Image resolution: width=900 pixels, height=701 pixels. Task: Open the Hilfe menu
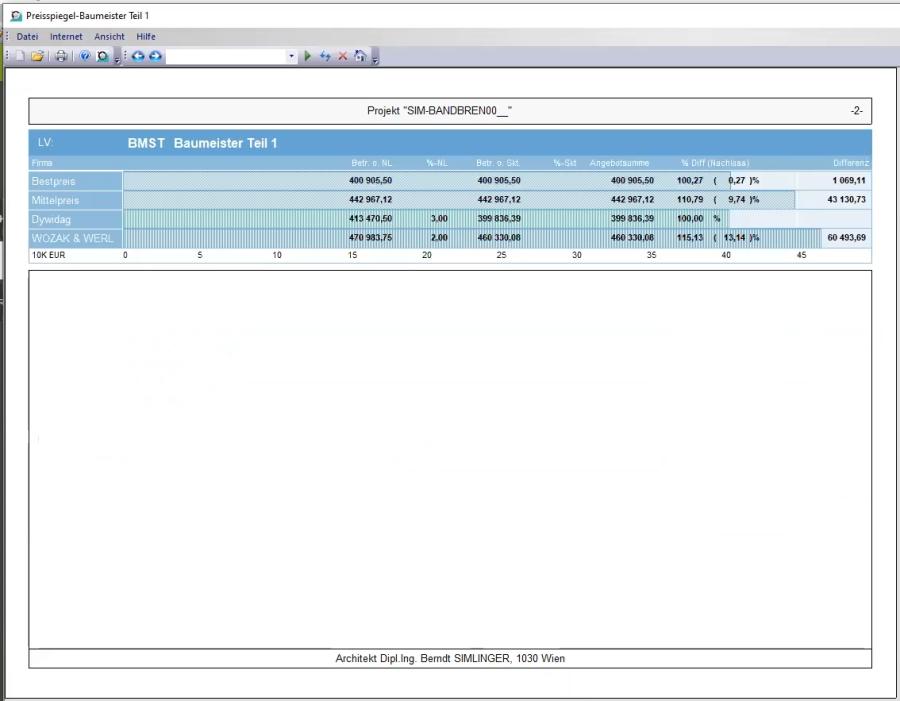(x=146, y=36)
